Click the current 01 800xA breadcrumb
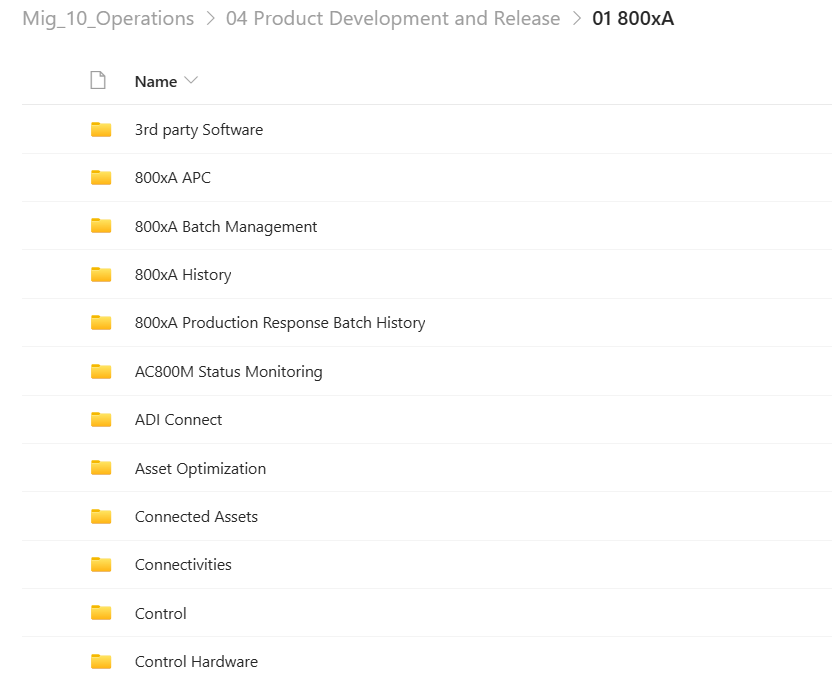Screen dimensions: 832x685 click(x=633, y=19)
